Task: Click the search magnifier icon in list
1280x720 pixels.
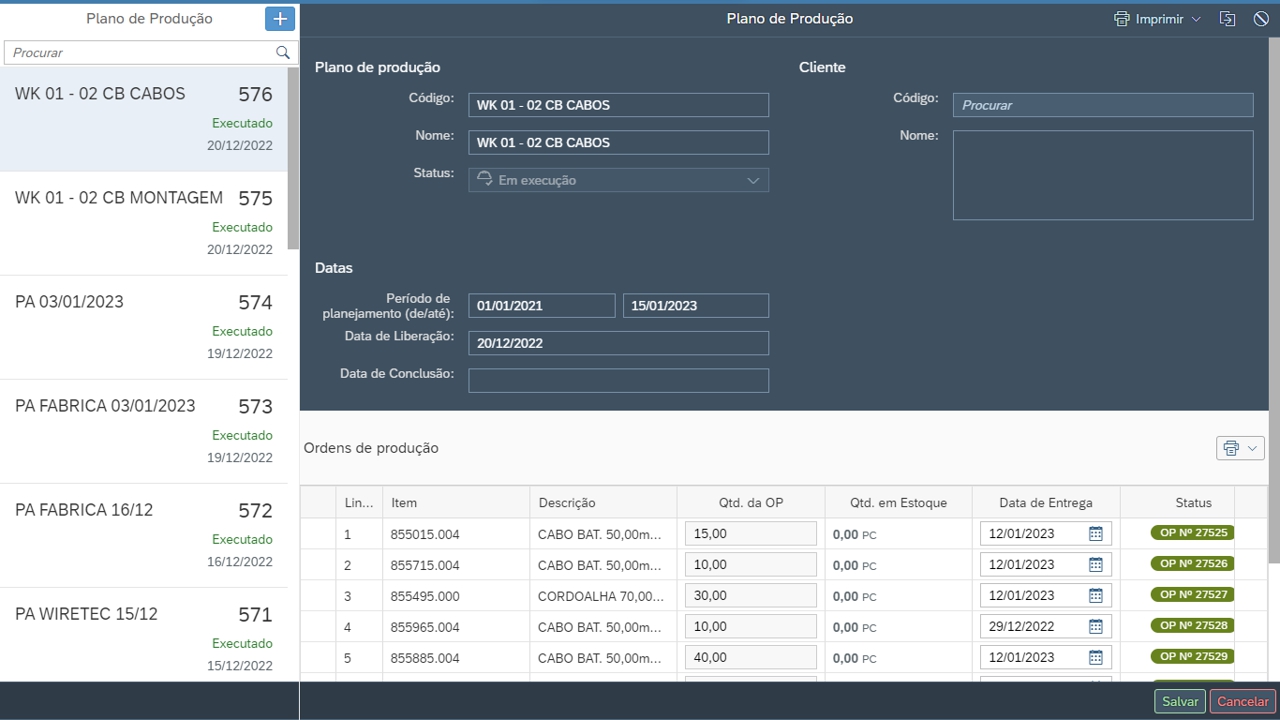Action: (x=283, y=53)
